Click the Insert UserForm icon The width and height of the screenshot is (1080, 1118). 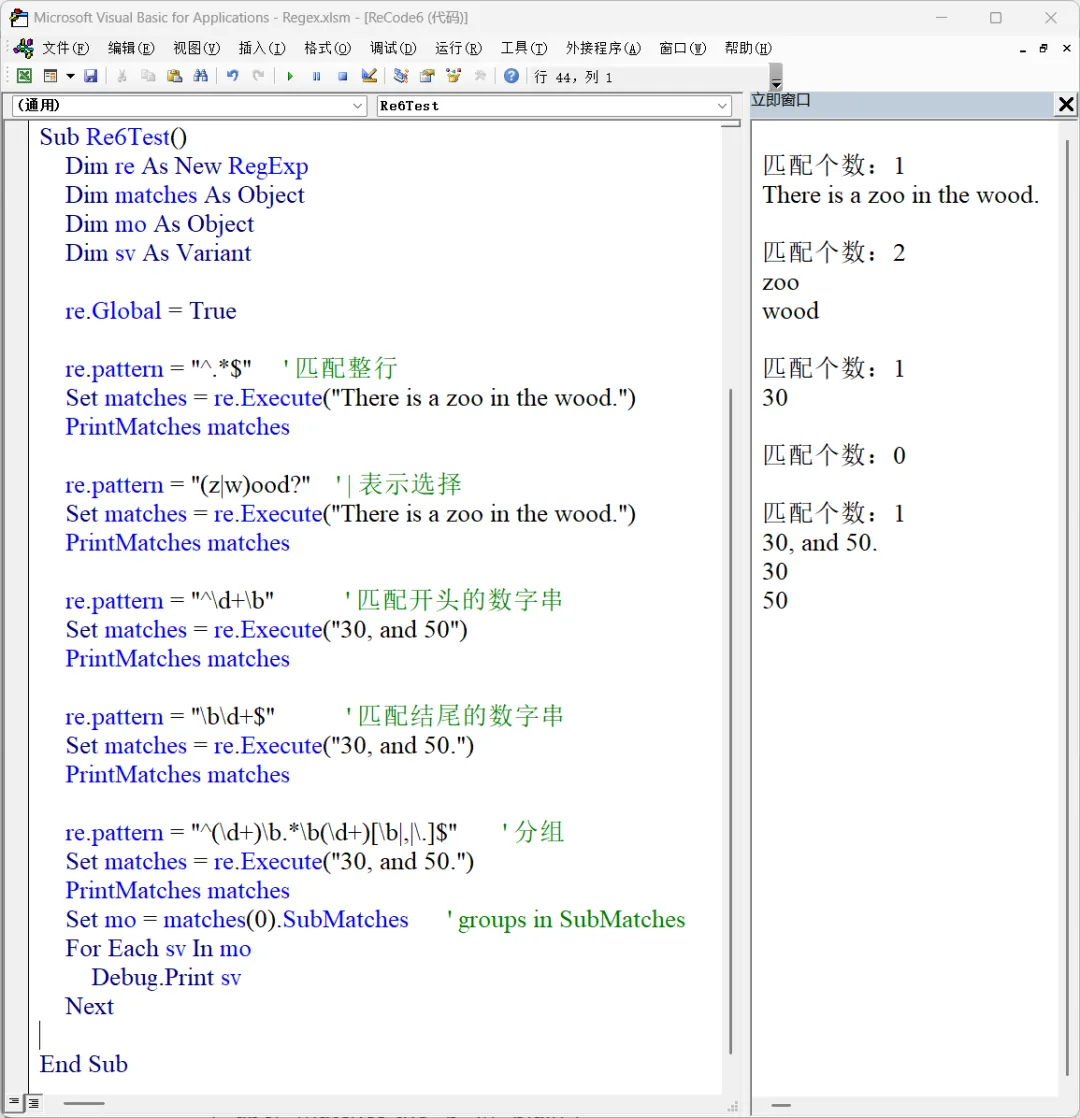click(x=51, y=76)
